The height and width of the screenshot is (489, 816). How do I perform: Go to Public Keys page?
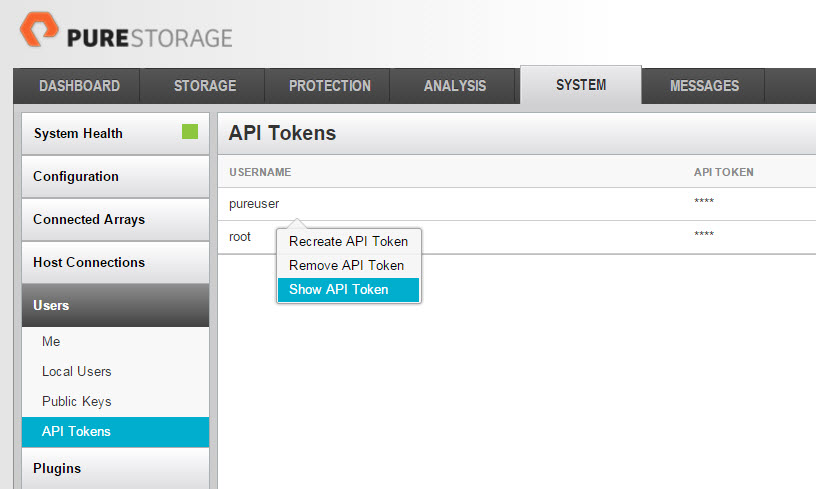76,402
